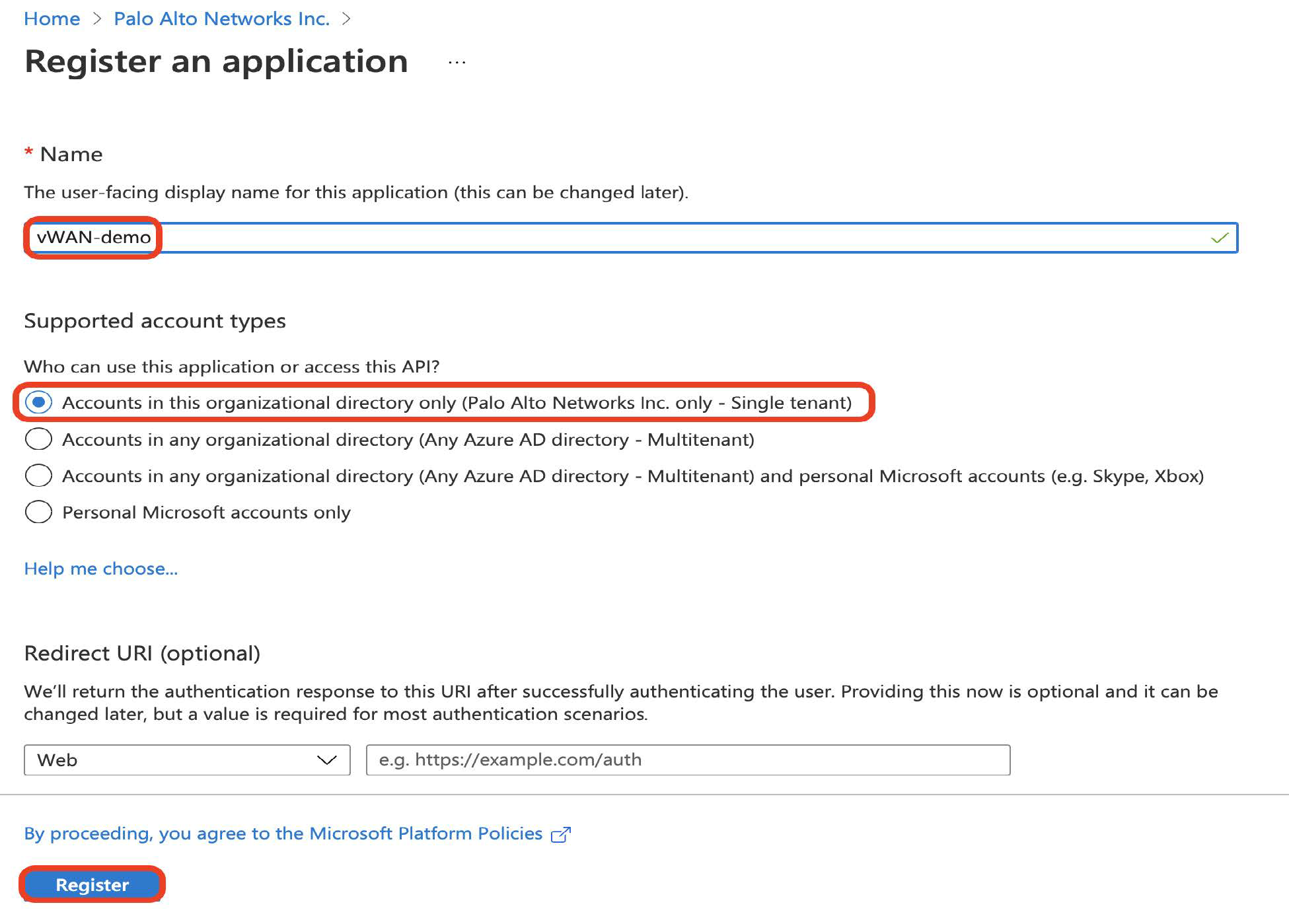Open the Palo Alto Networks Inc. breadcrumb

point(222,18)
